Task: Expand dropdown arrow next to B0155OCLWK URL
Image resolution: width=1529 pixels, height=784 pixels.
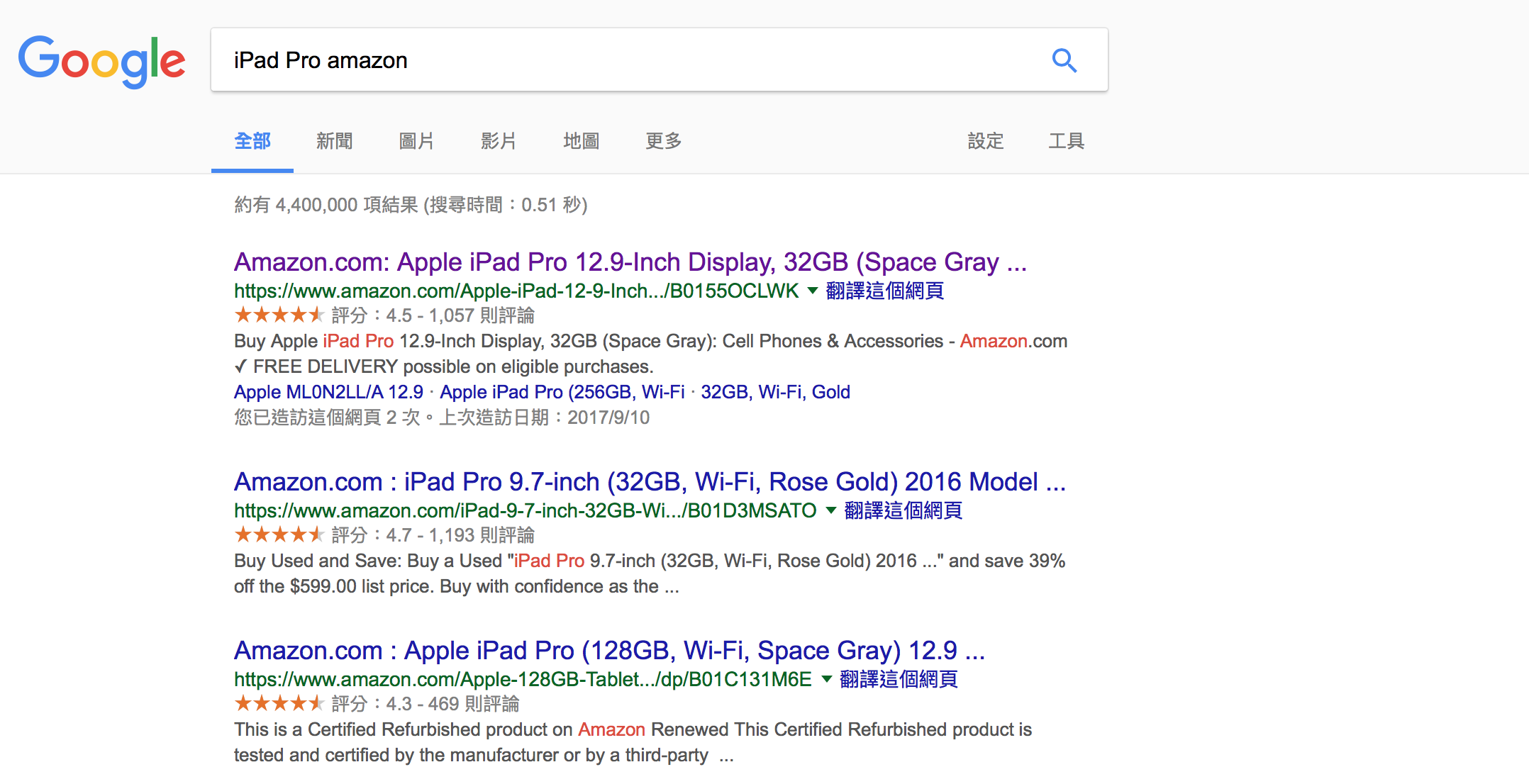Action: point(813,291)
